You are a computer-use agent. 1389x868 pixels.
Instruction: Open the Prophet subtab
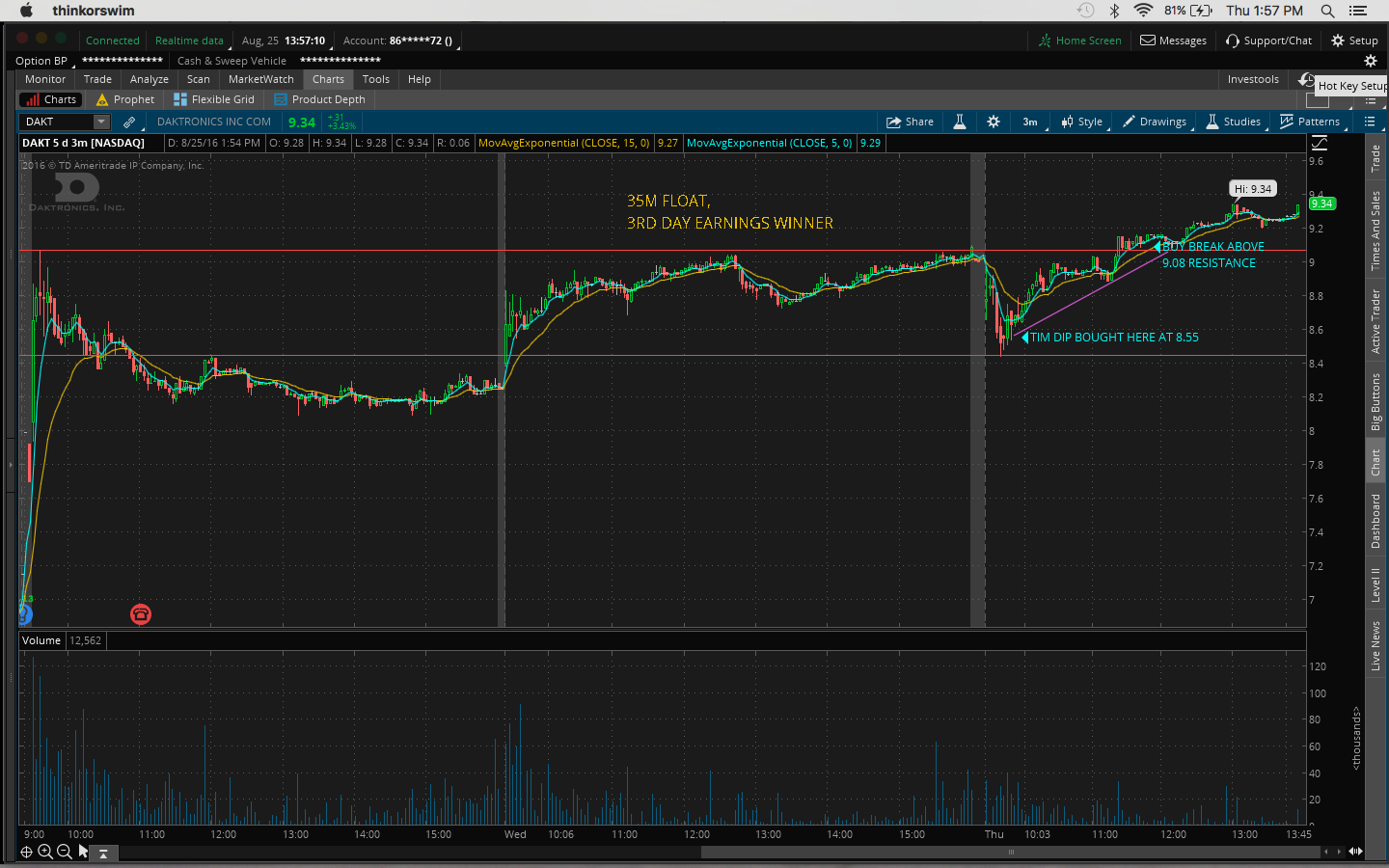124,99
